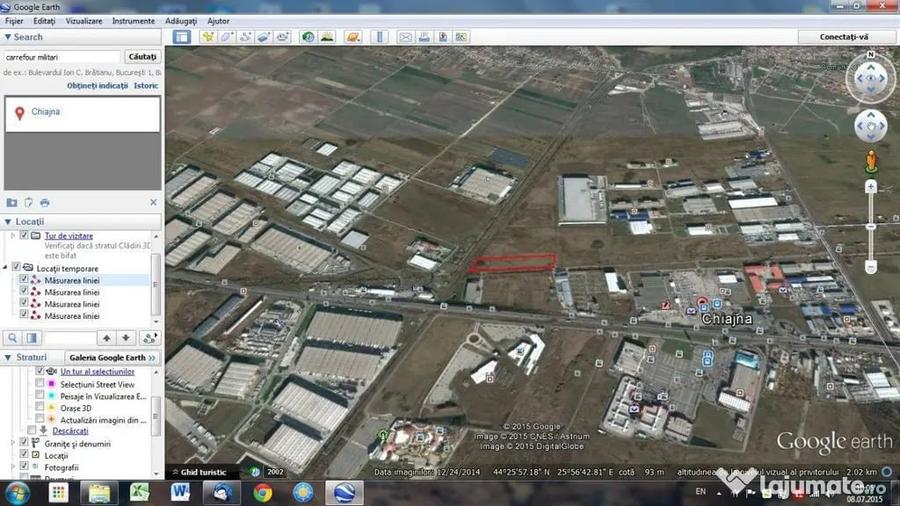Click the Istoric link

[x=146, y=85]
